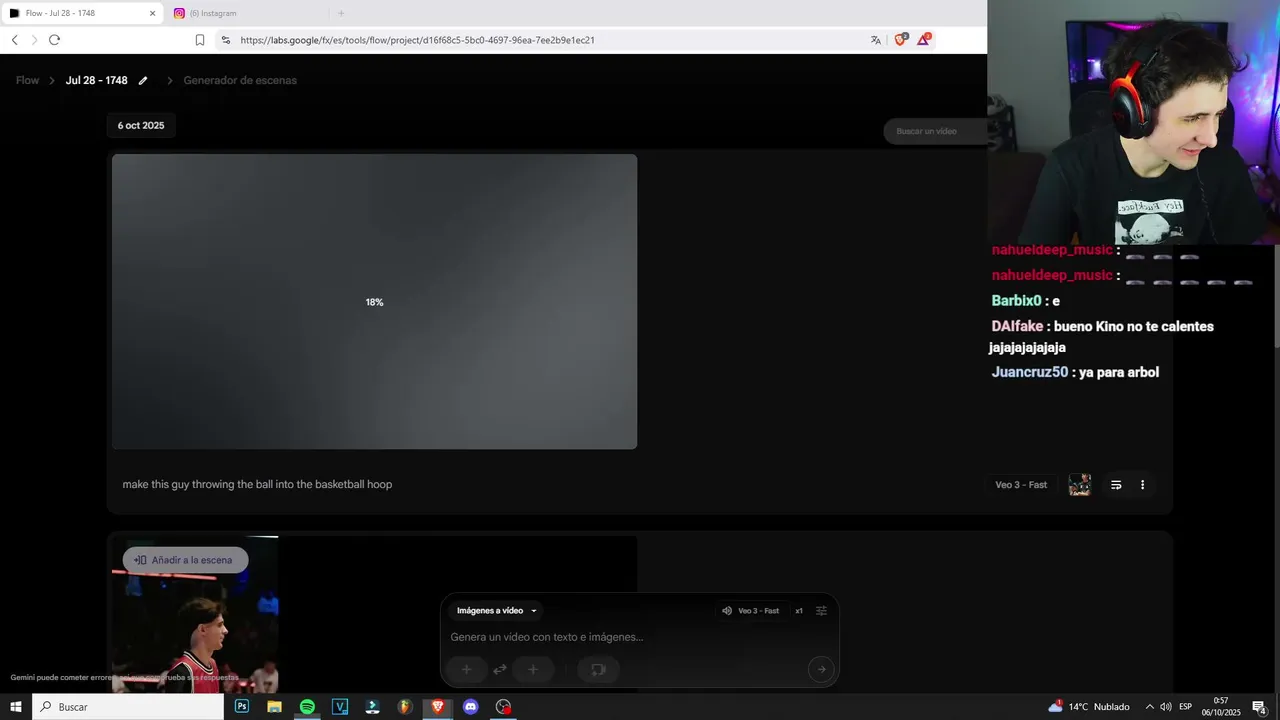Open Discord from the taskbar
This screenshot has height=720, width=1280.
click(471, 707)
